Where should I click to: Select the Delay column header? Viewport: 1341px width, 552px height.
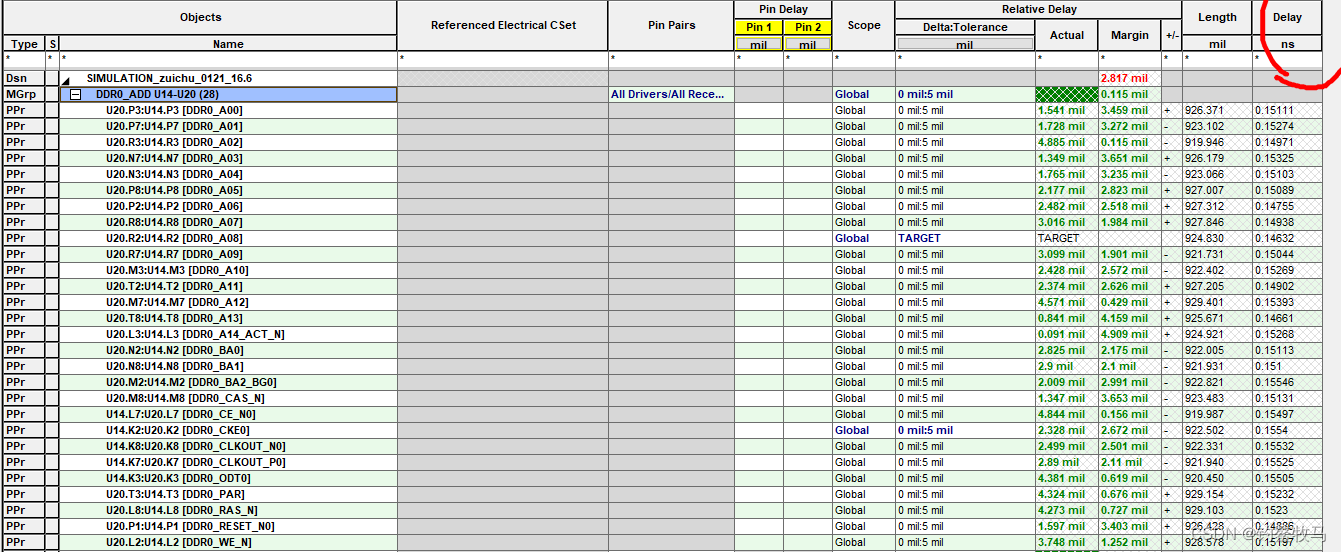pos(1288,17)
